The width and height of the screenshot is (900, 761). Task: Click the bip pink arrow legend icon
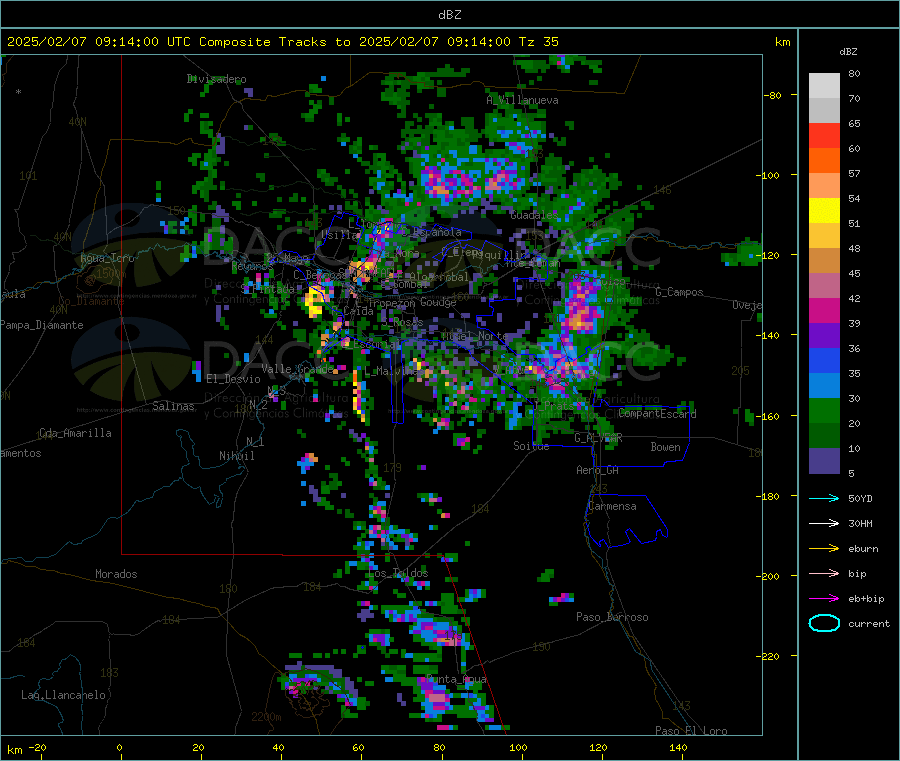[x=824, y=573]
